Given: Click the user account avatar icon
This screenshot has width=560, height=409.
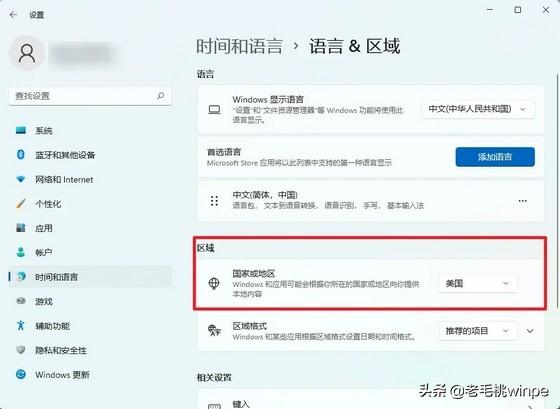Looking at the screenshot, I should point(27,53).
